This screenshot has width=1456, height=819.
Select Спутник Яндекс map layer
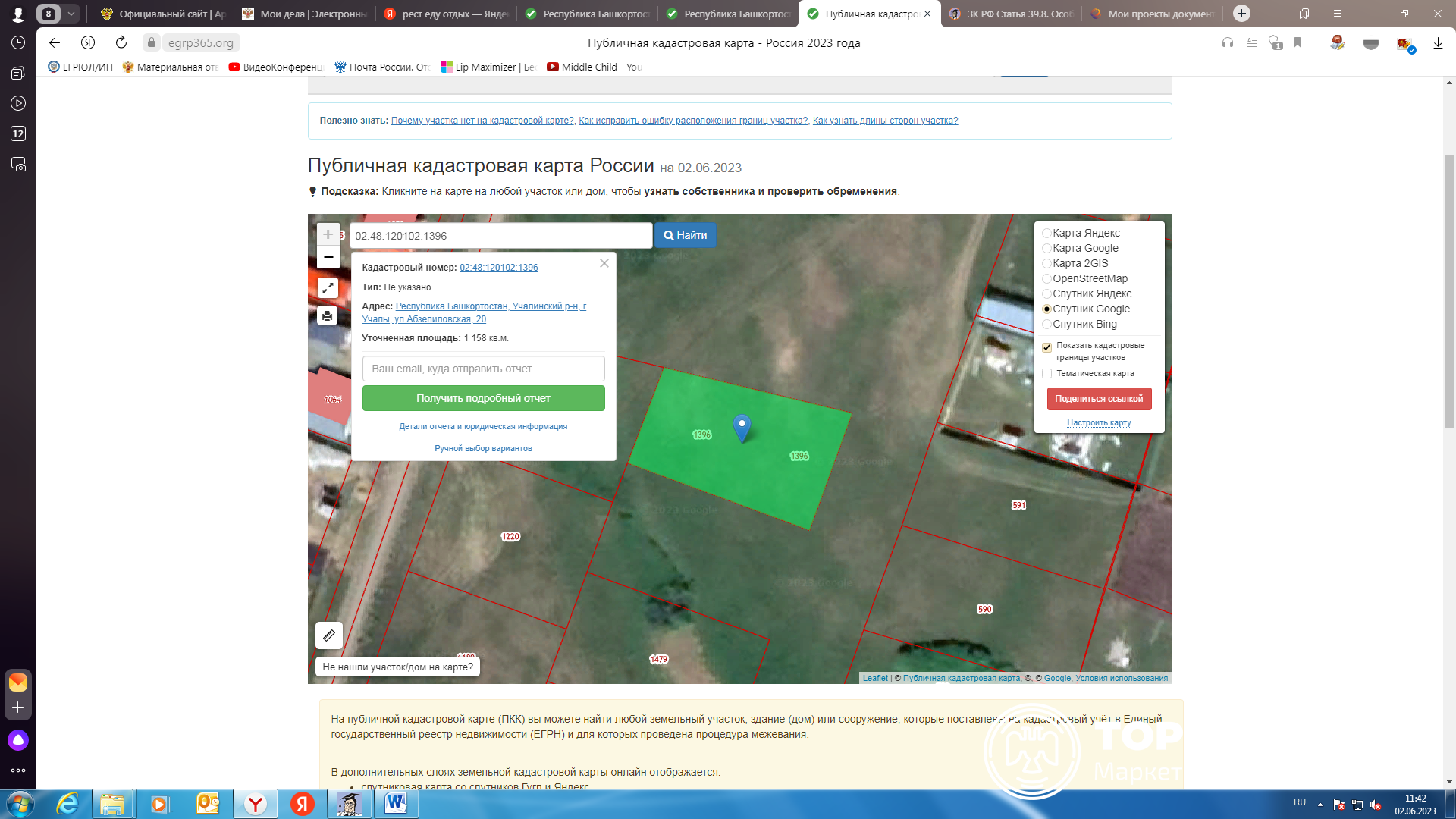(x=1046, y=294)
